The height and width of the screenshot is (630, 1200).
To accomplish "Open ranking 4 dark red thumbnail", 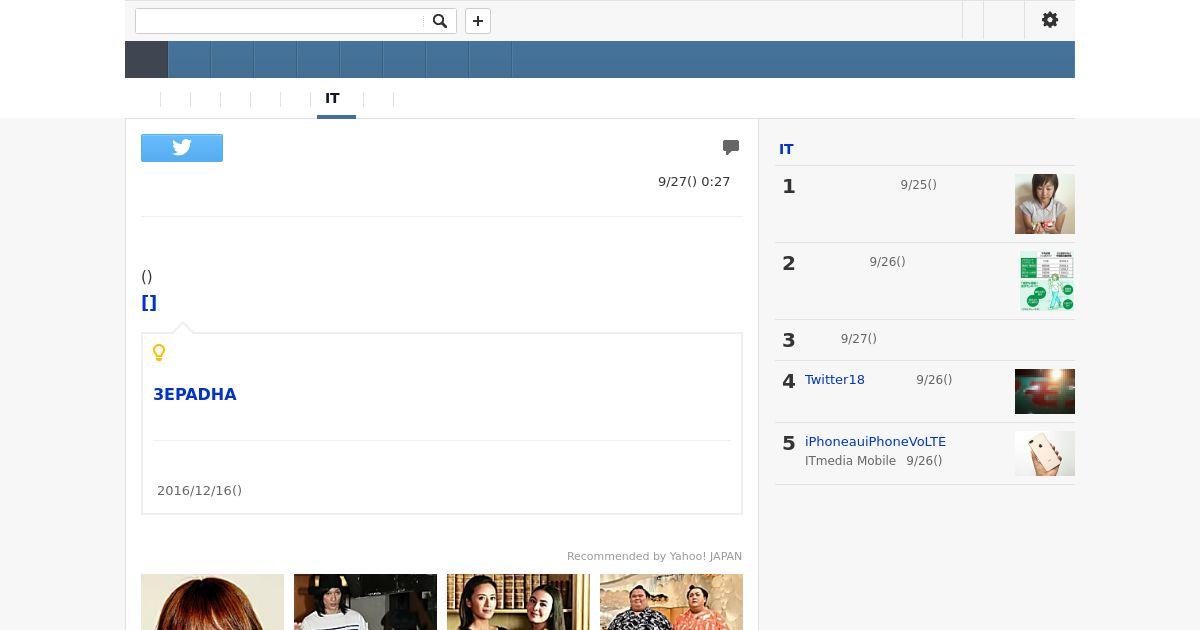I will (x=1045, y=391).
